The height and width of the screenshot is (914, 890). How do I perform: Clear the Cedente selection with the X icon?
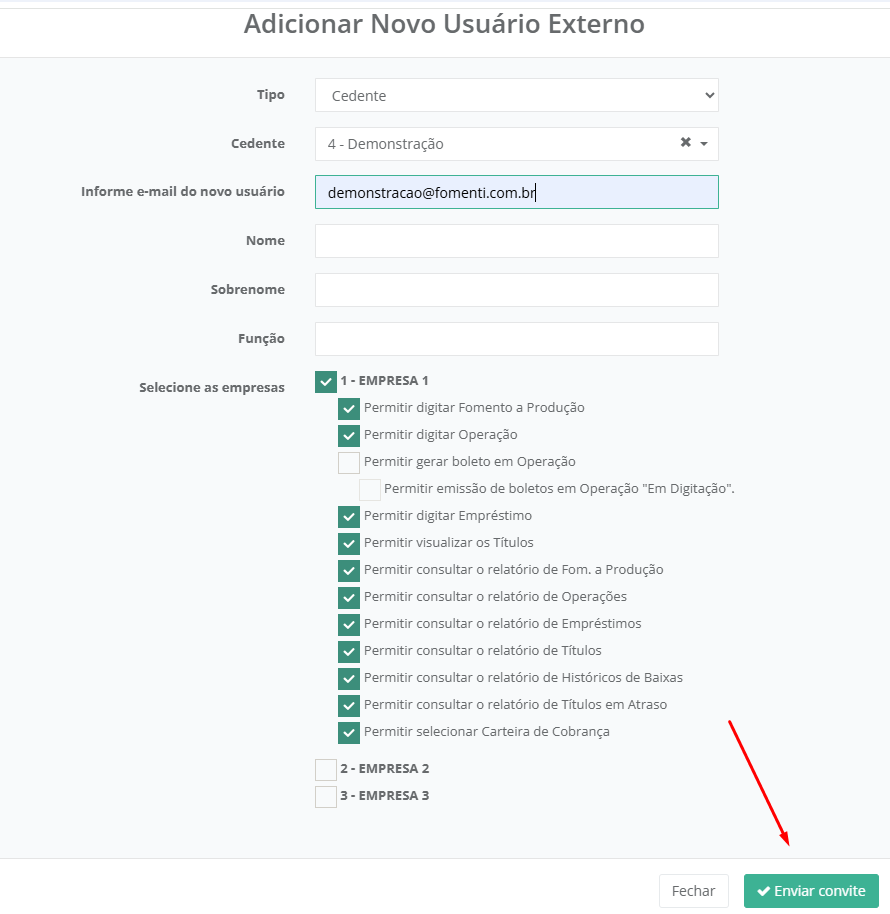[685, 143]
